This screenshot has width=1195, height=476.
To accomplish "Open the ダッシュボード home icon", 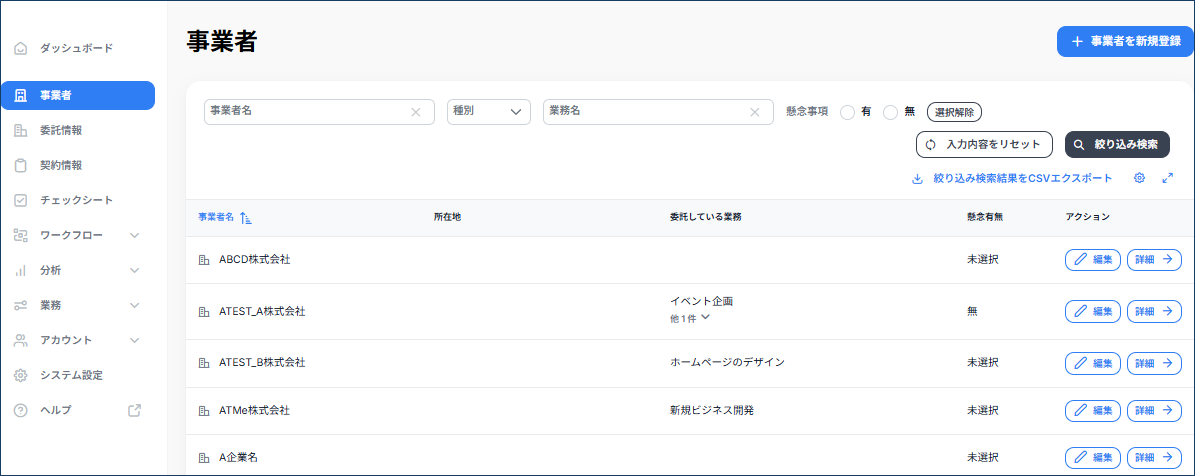I will tap(21, 49).
